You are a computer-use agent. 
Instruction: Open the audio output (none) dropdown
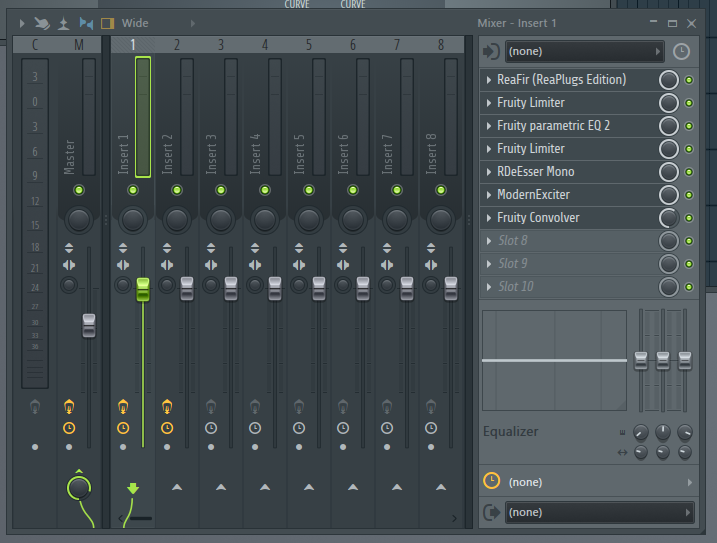point(599,512)
